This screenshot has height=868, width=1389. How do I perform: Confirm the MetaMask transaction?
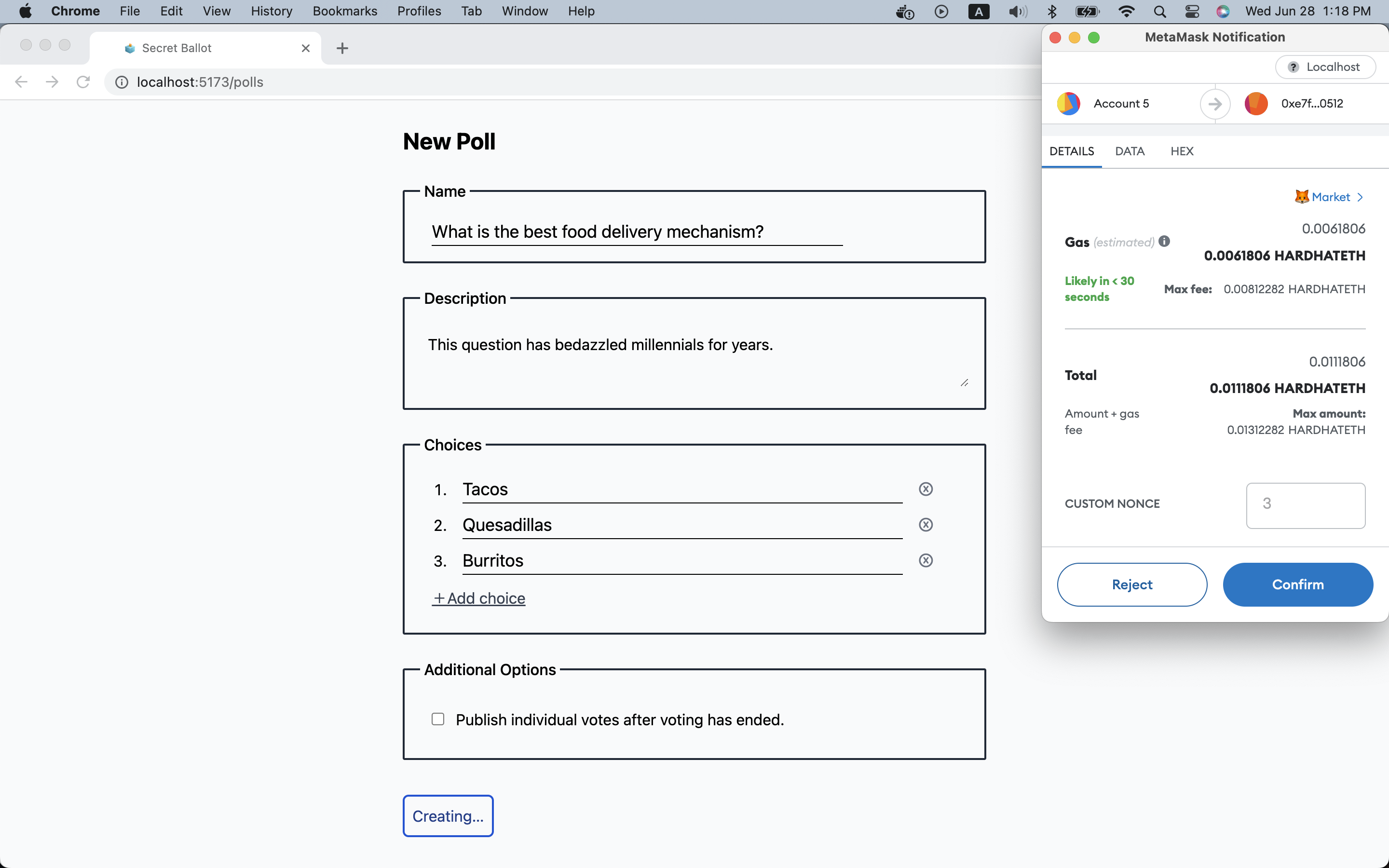[x=1297, y=584]
